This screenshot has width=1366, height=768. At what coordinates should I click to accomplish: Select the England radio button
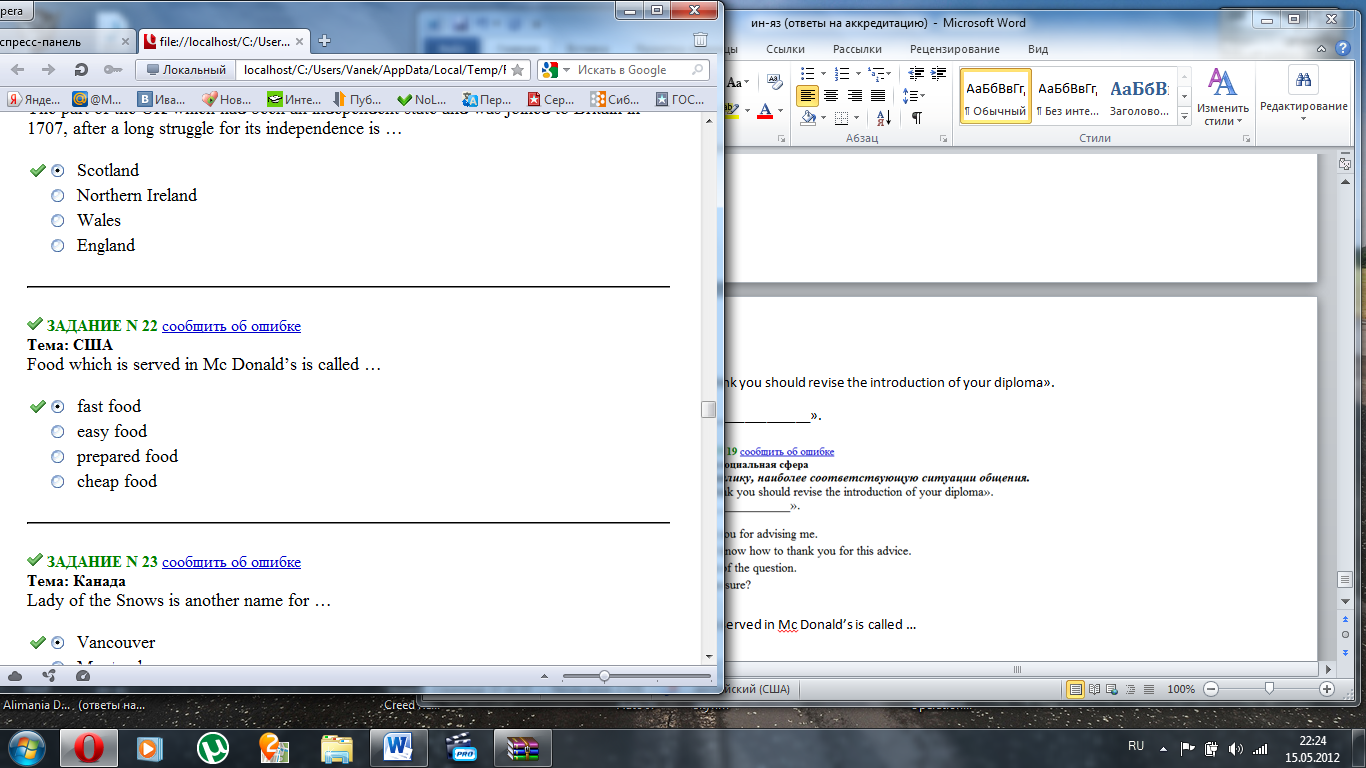click(58, 246)
